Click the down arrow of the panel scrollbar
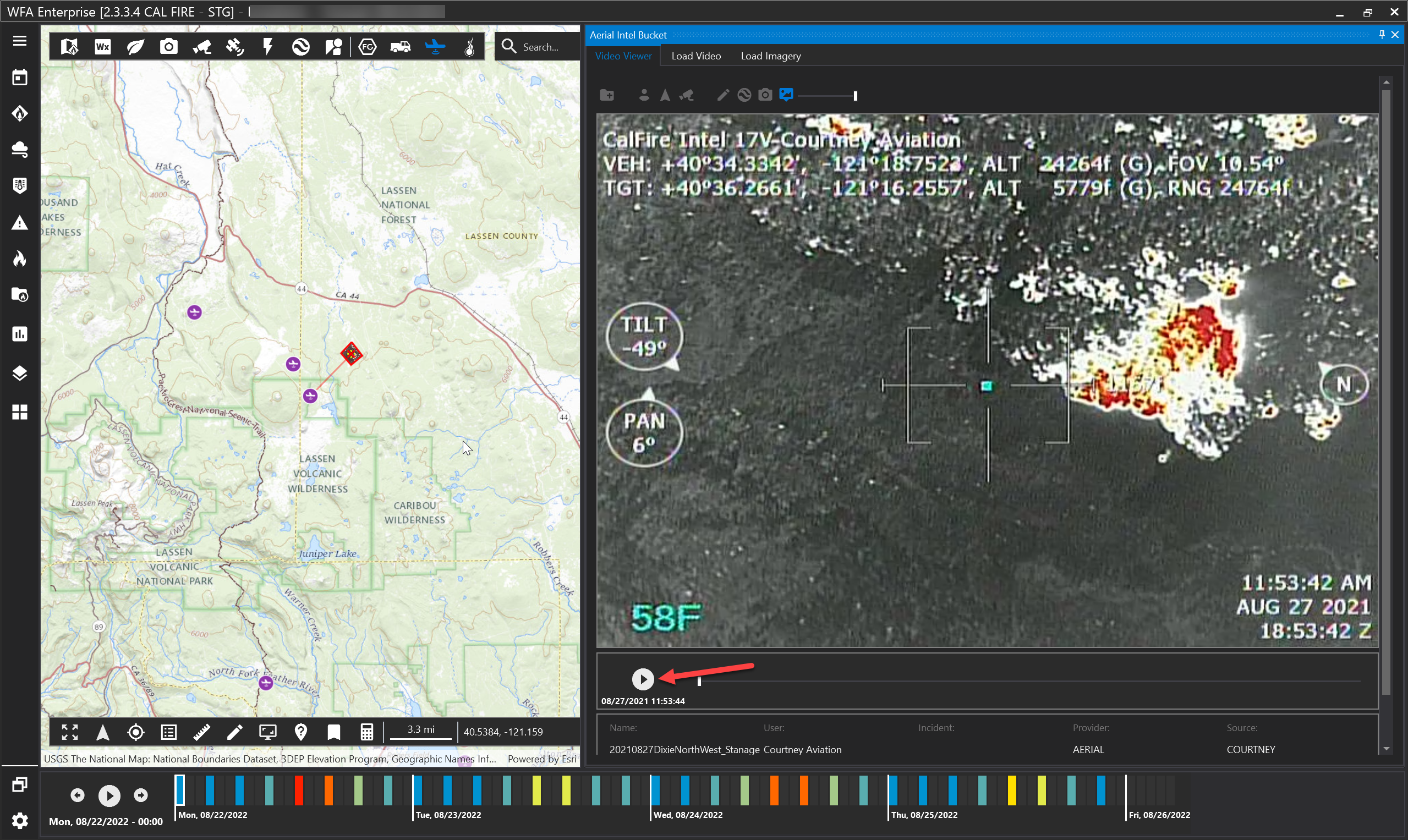Viewport: 1408px width, 840px height. coord(1387,748)
